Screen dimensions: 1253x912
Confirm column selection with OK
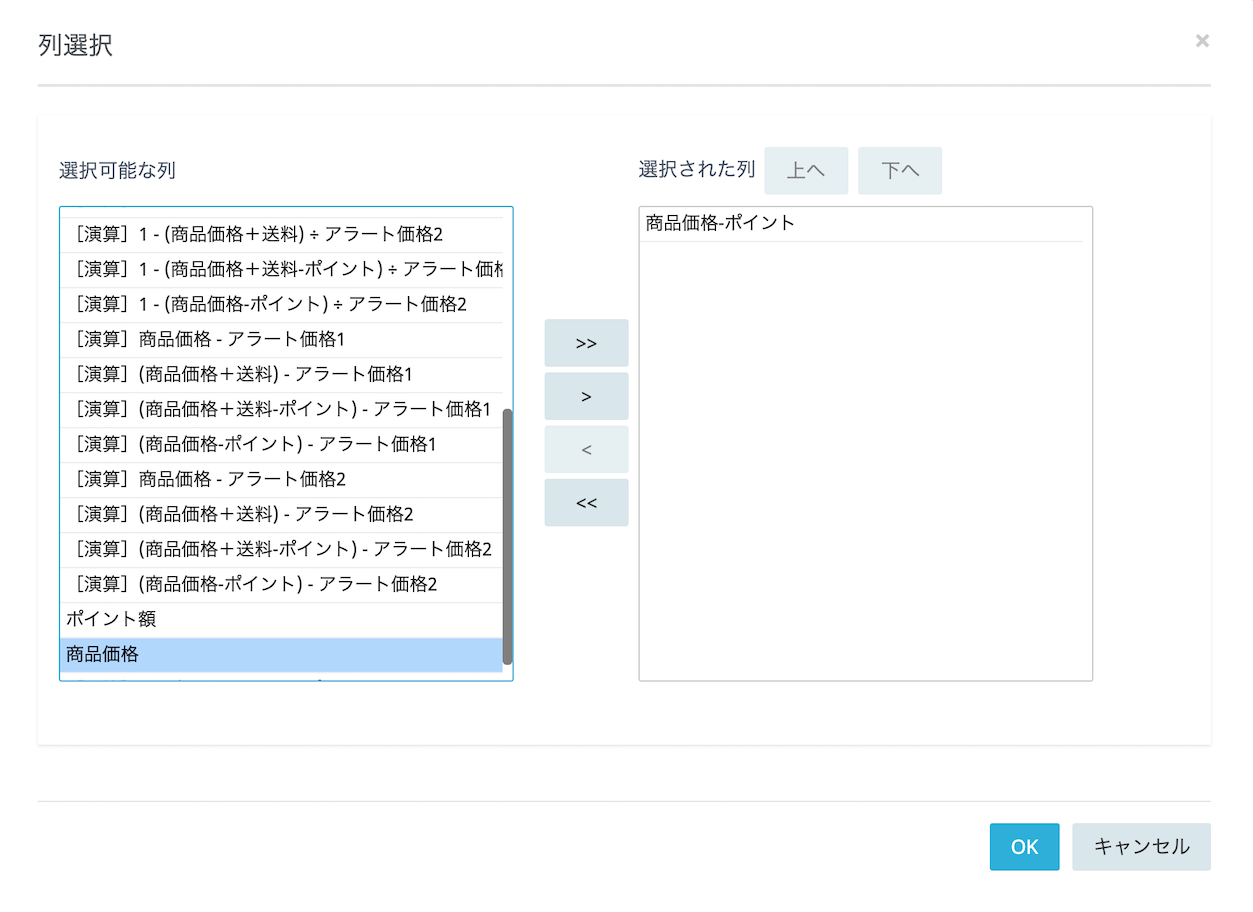[x=1024, y=847]
